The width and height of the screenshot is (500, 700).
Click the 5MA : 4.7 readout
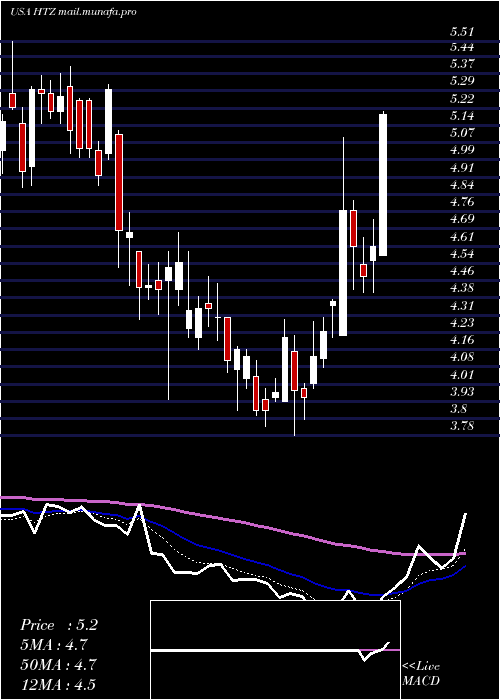click(54, 645)
